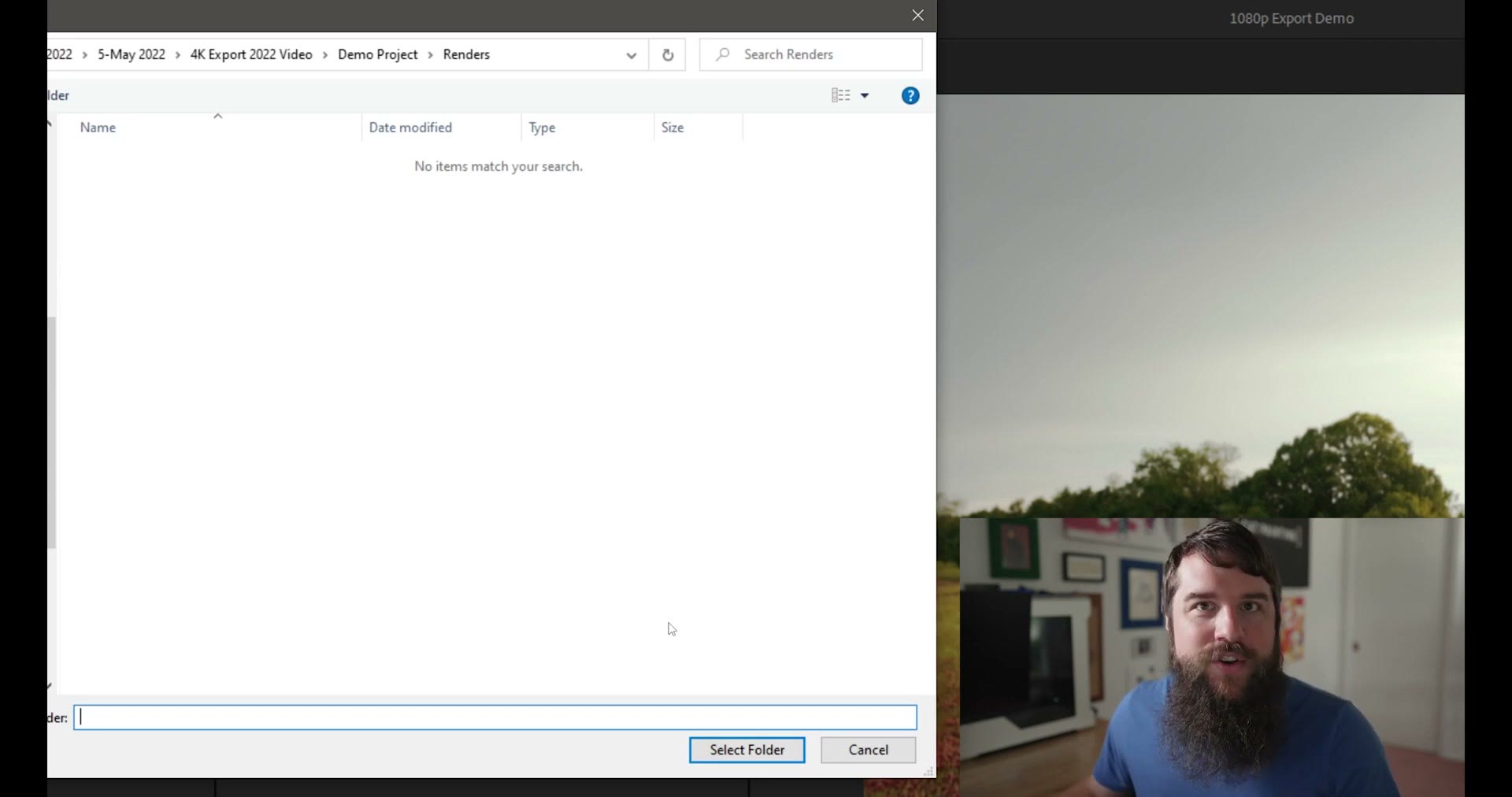This screenshot has width=1512, height=797.
Task: Click the 1080p Export Demo title
Action: [1291, 18]
